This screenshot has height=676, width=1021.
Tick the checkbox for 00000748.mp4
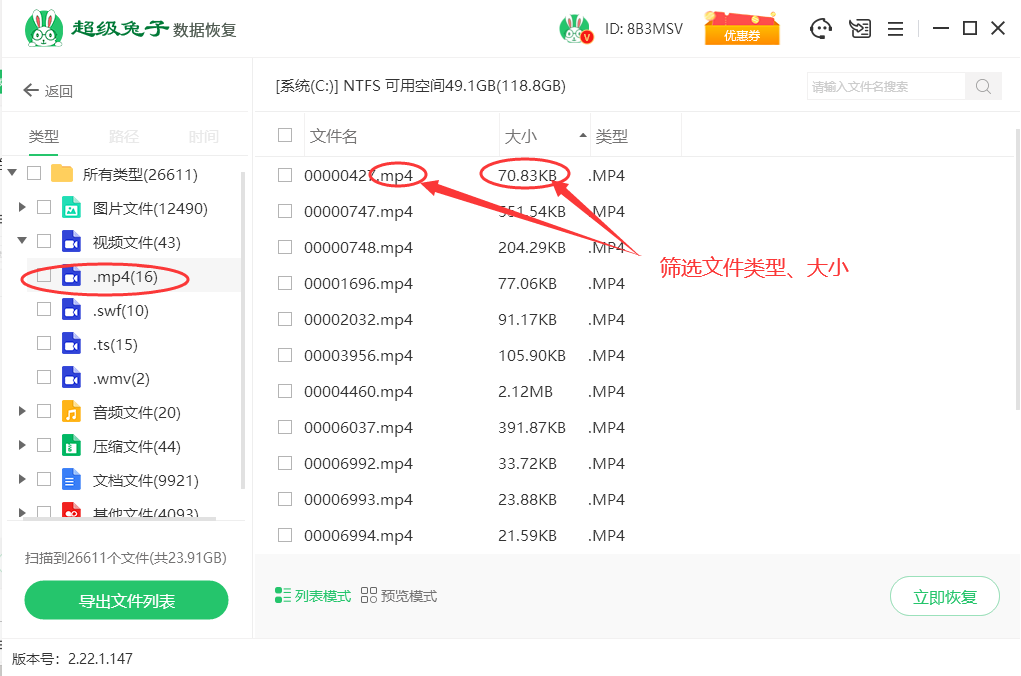pos(285,247)
